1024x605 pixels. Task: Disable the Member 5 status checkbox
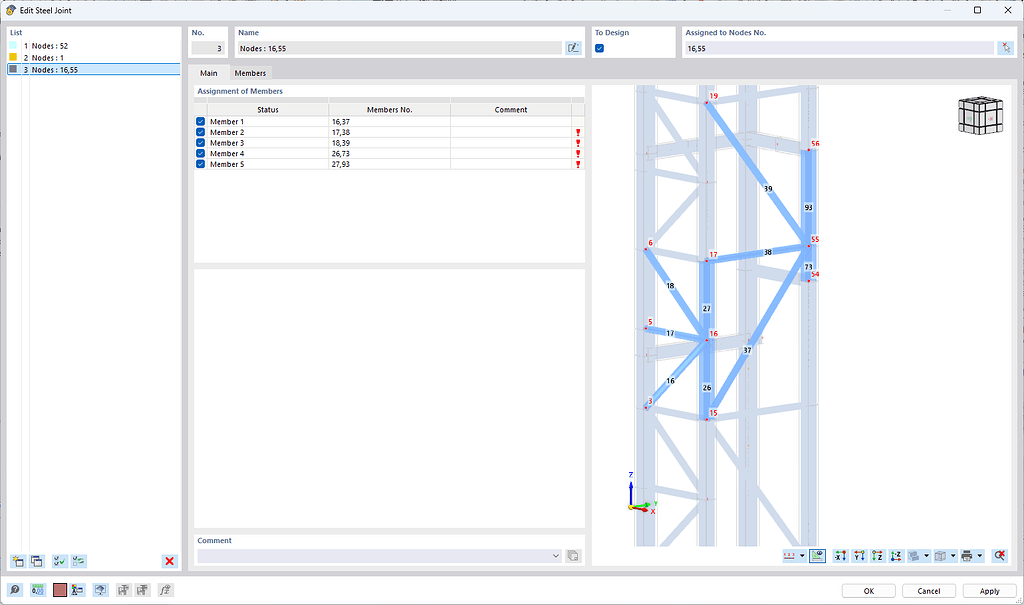click(199, 164)
